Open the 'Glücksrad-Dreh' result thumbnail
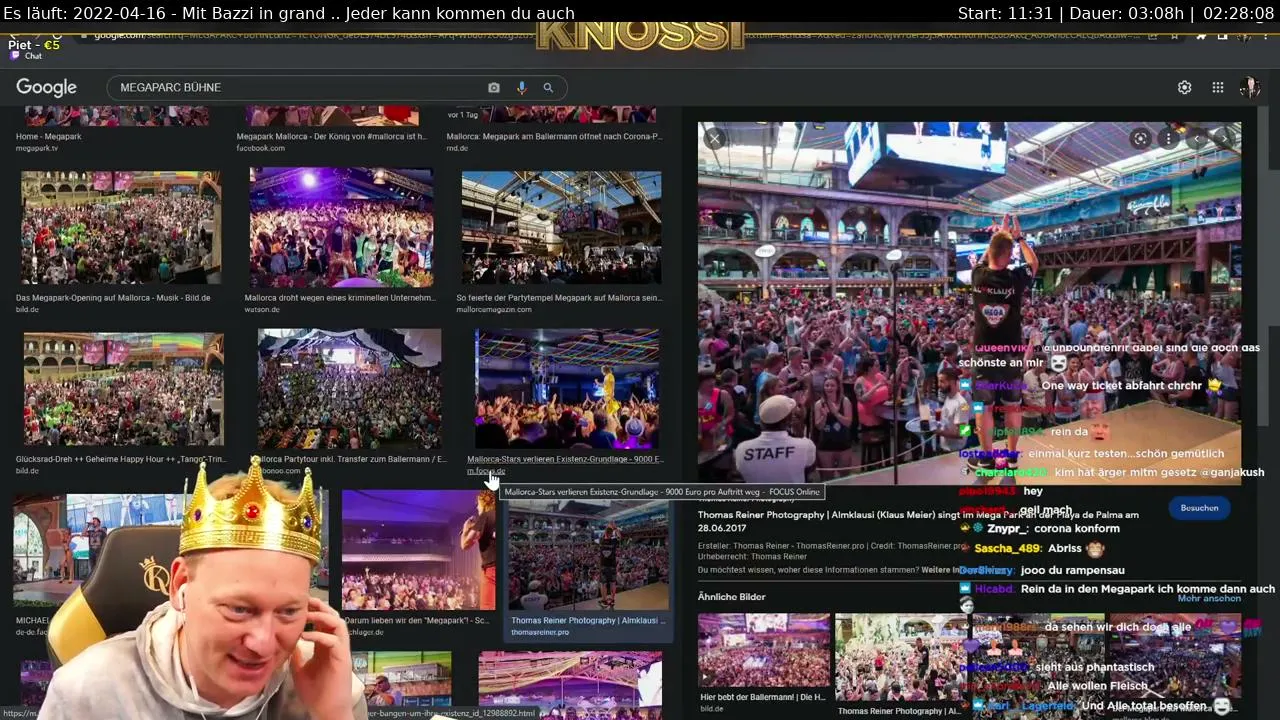This screenshot has width=1280, height=720. click(x=124, y=388)
